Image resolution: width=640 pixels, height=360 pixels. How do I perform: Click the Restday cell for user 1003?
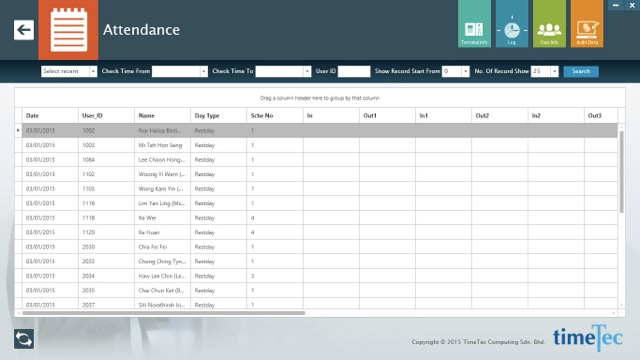[x=218, y=145]
